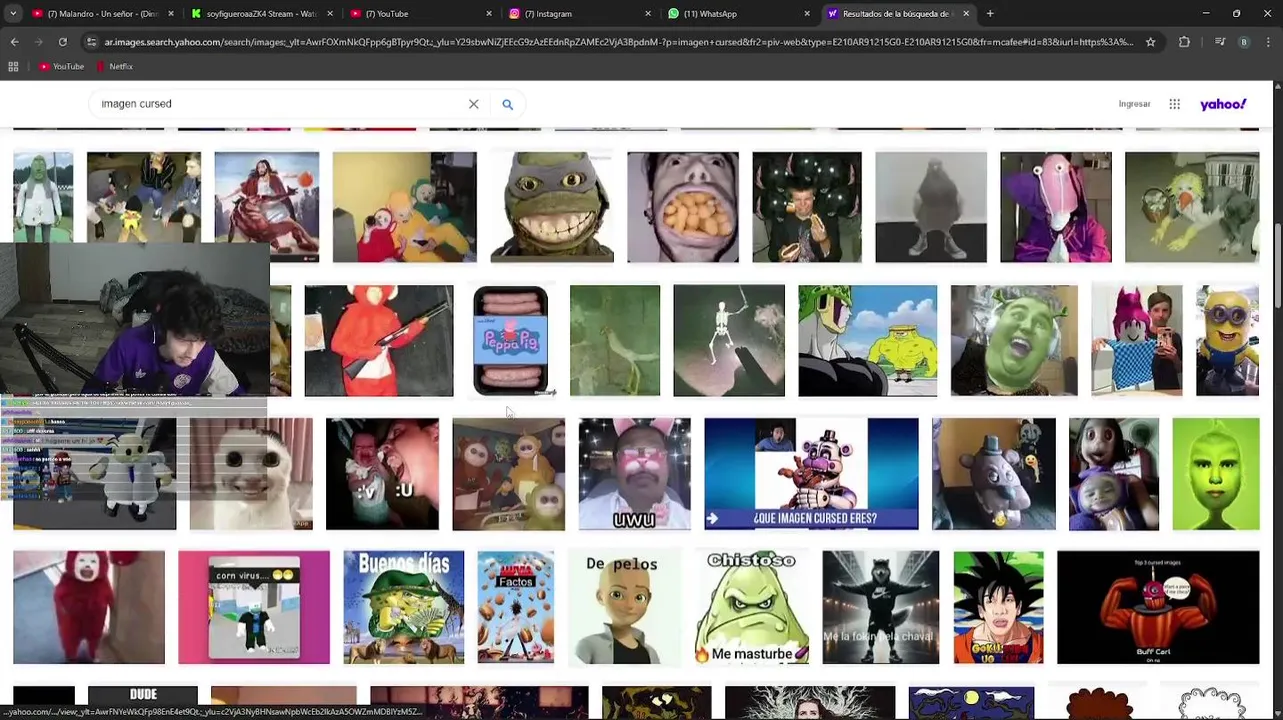
Task: Open the Factos falling food image
Action: [515, 607]
